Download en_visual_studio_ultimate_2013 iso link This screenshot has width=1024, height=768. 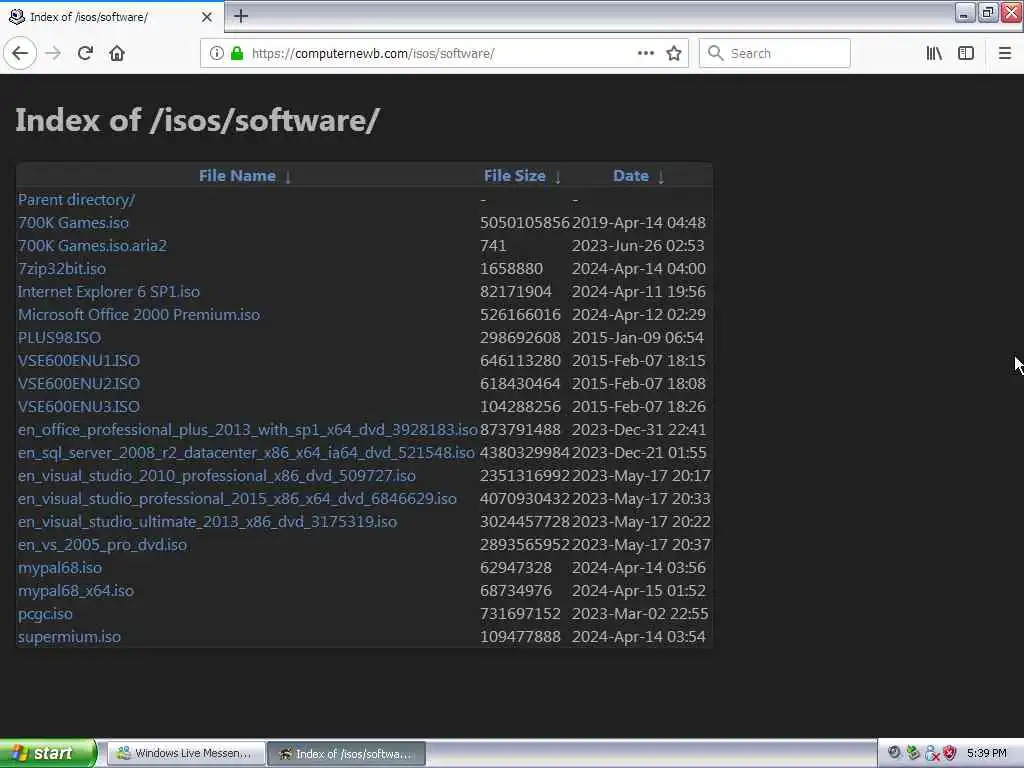tap(207, 521)
